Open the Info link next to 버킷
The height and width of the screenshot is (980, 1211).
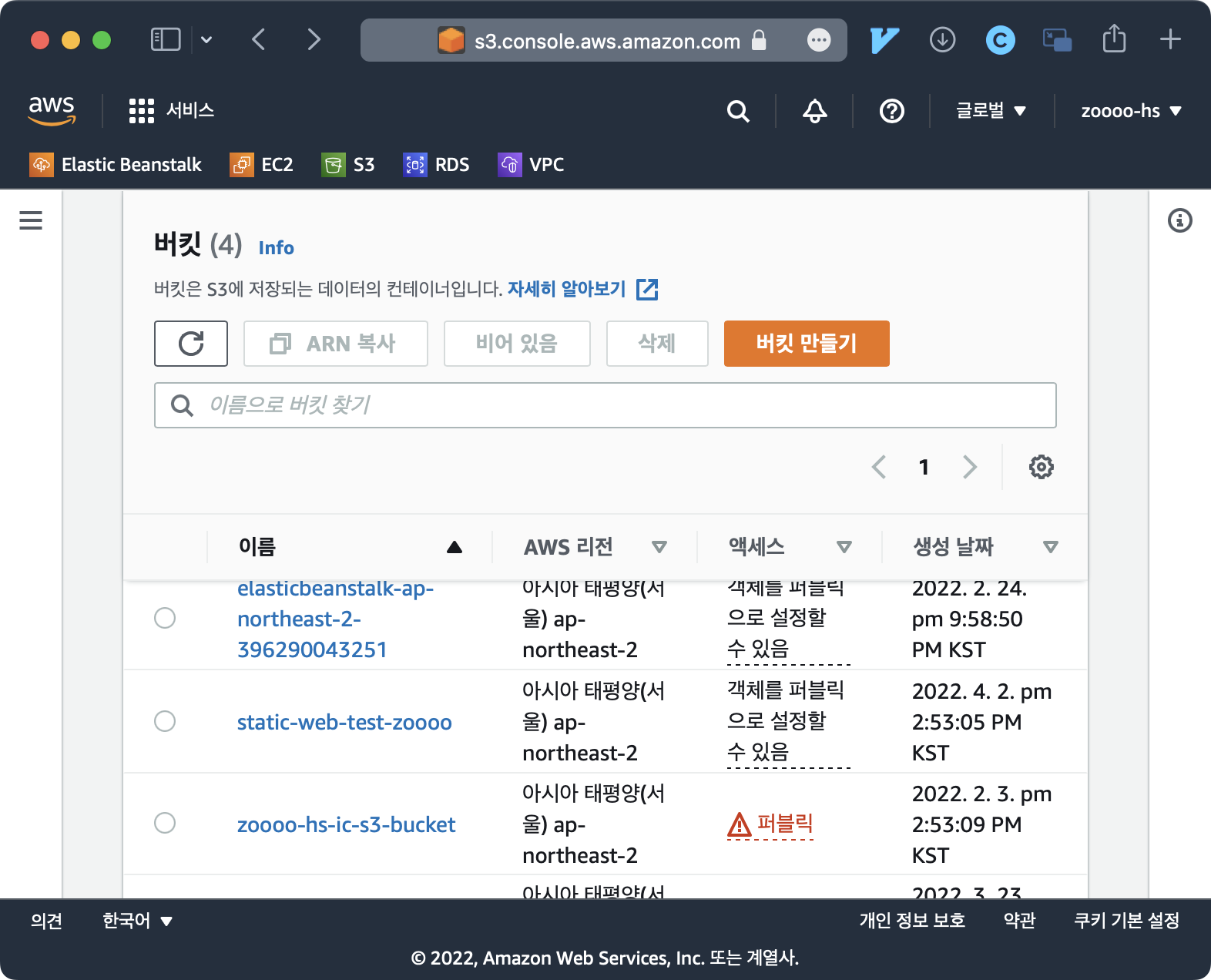tap(276, 248)
